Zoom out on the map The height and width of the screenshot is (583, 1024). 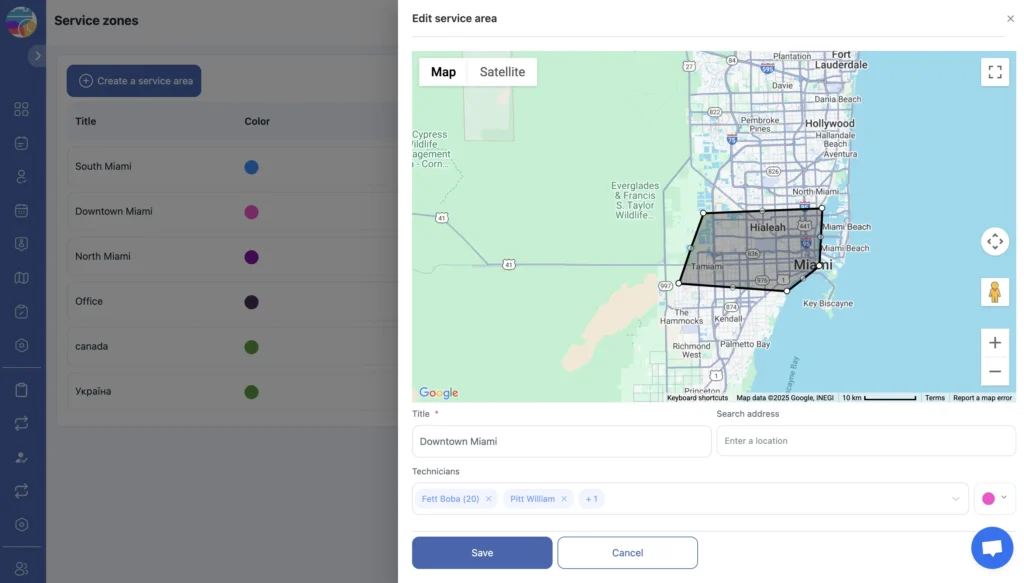coord(994,371)
